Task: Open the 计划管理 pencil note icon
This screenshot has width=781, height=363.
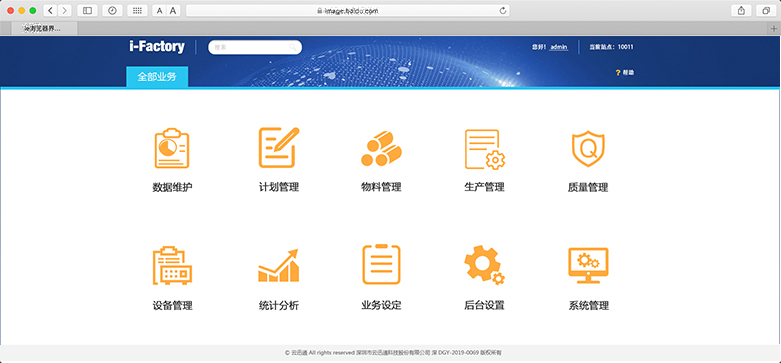Action: [278, 147]
